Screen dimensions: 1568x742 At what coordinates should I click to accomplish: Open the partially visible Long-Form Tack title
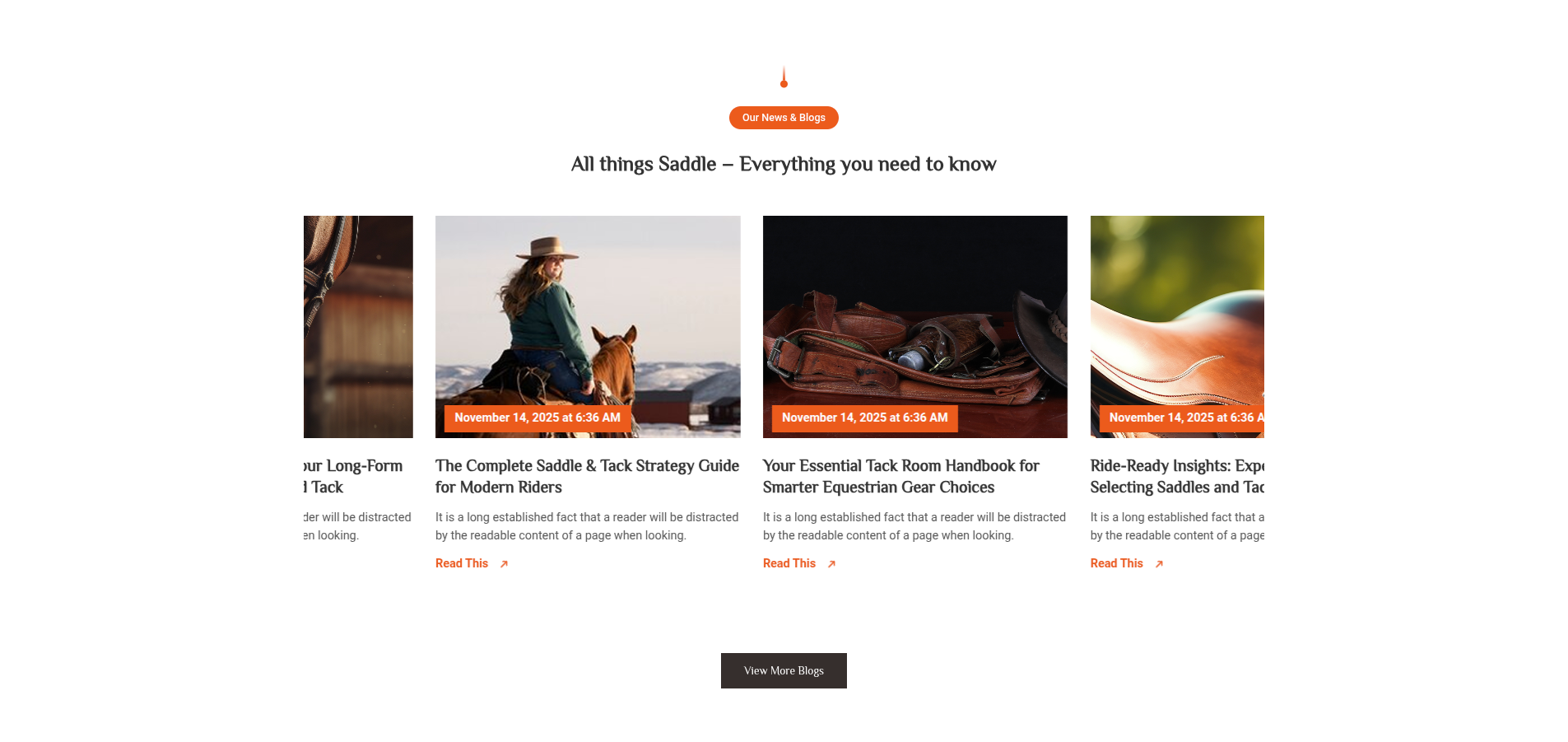353,476
